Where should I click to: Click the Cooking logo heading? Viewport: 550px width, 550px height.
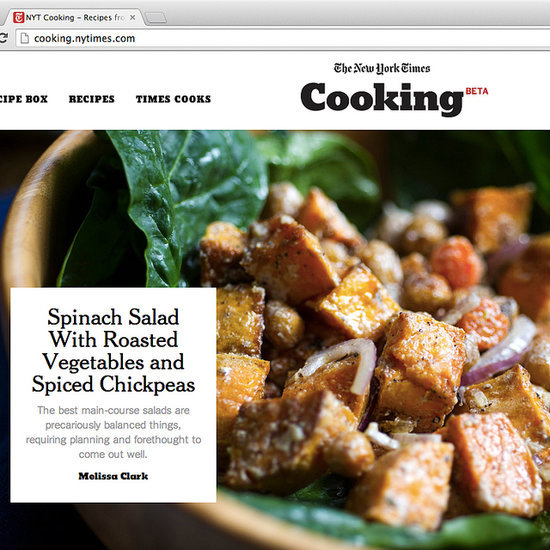tap(382, 99)
